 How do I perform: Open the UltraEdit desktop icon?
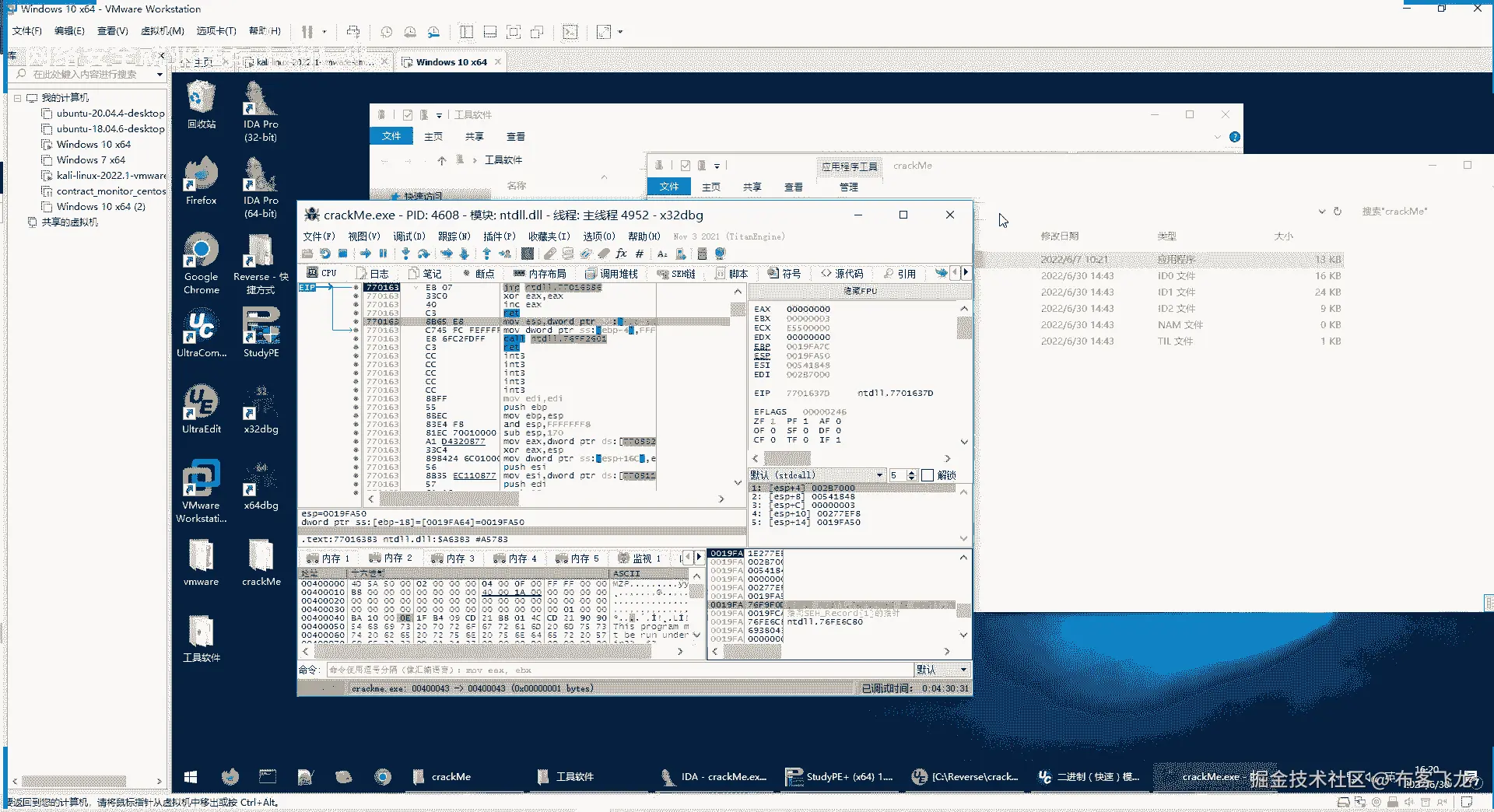[x=202, y=410]
